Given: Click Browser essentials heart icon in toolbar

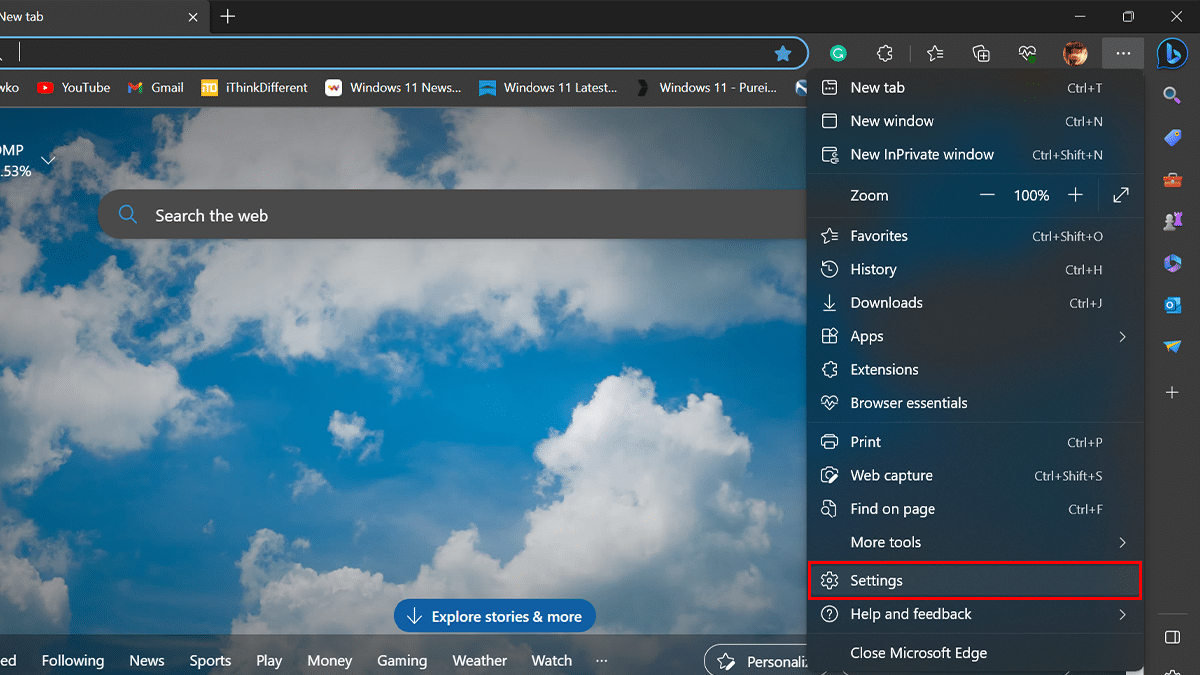Looking at the screenshot, I should pos(1028,54).
